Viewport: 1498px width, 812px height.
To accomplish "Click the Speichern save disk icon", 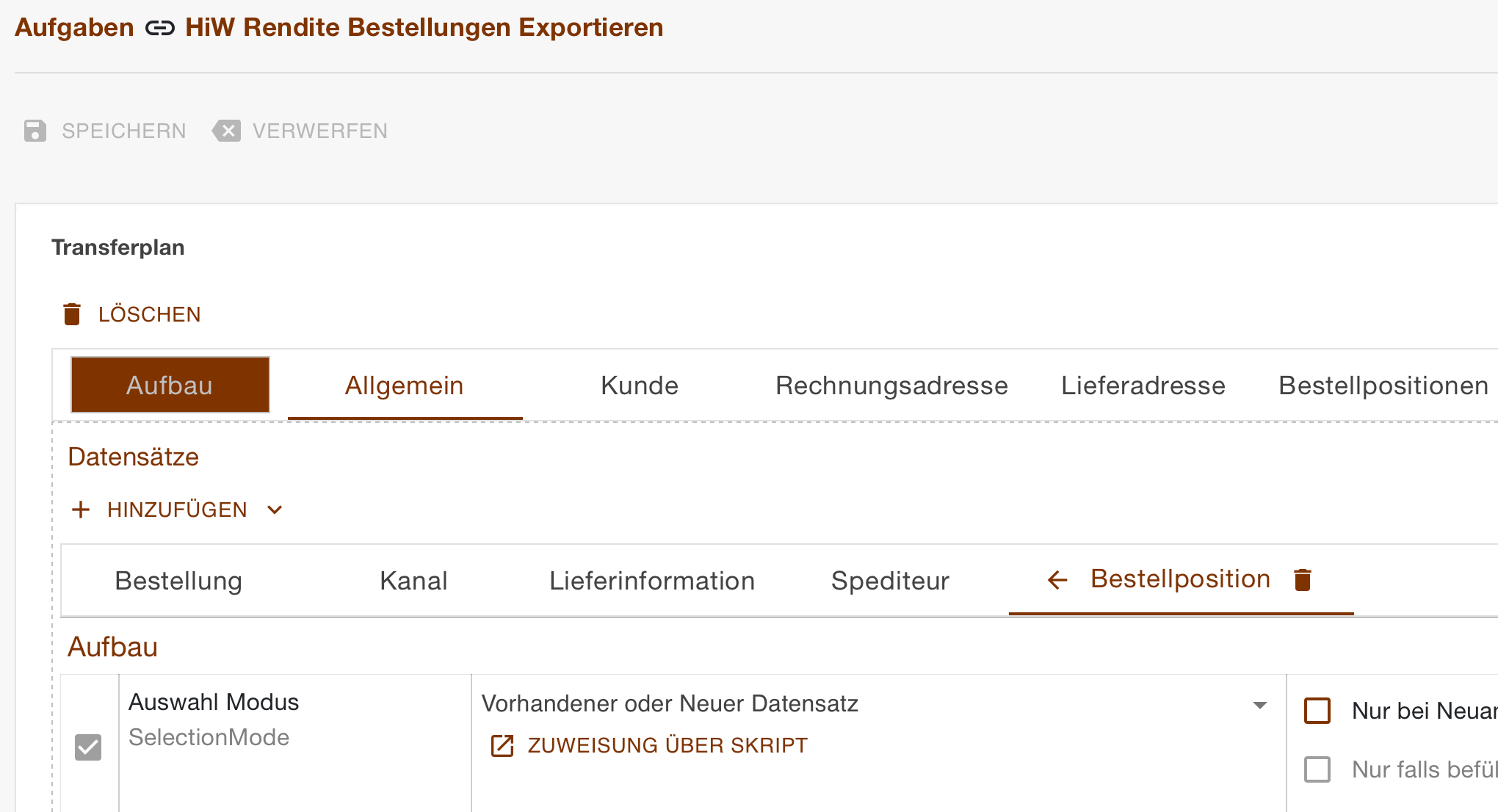I will tap(36, 131).
